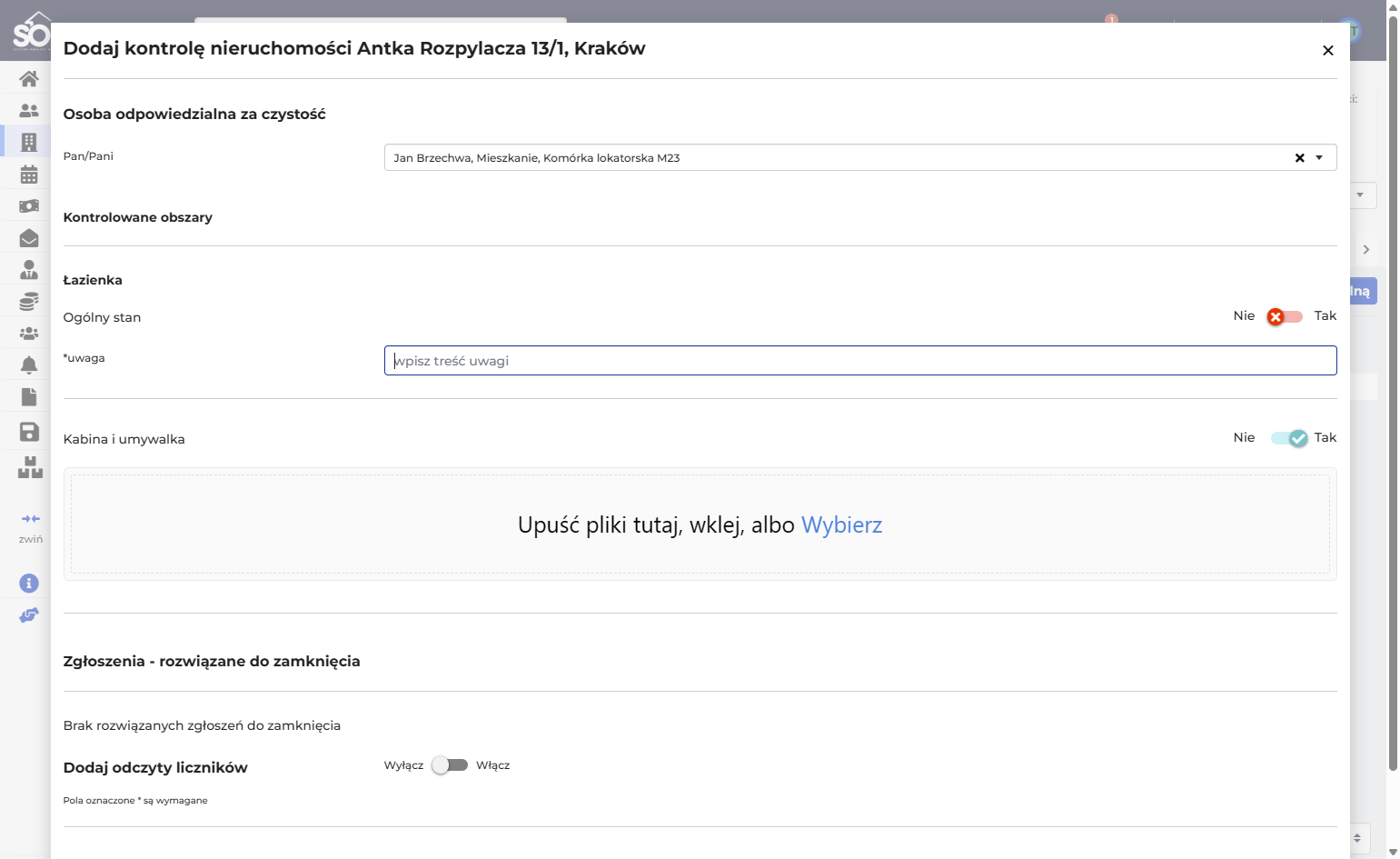This screenshot has width=1400, height=859.
Task: Open the notifications bell icon in sidebar
Action: 29,365
